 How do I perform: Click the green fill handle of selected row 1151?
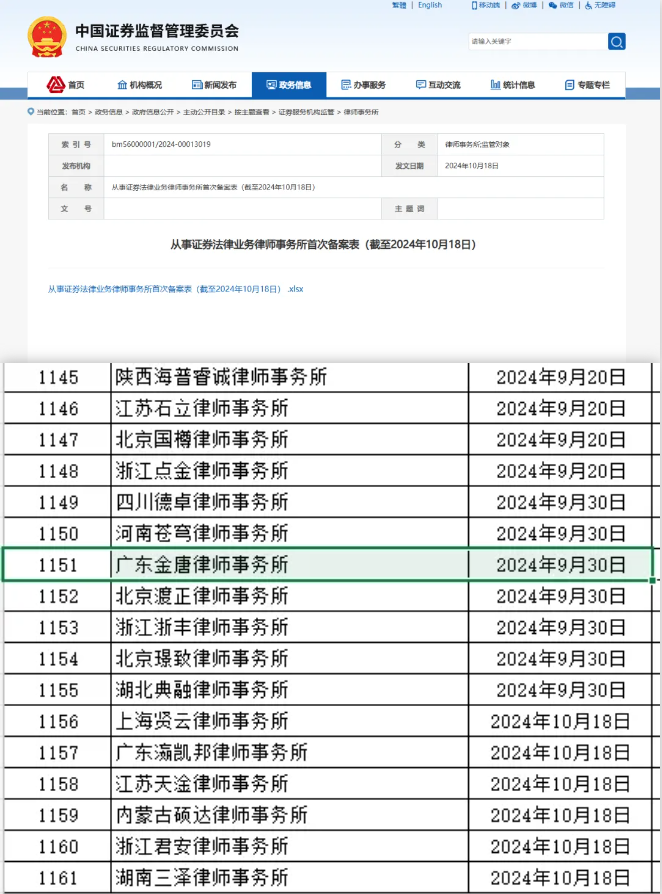652,580
